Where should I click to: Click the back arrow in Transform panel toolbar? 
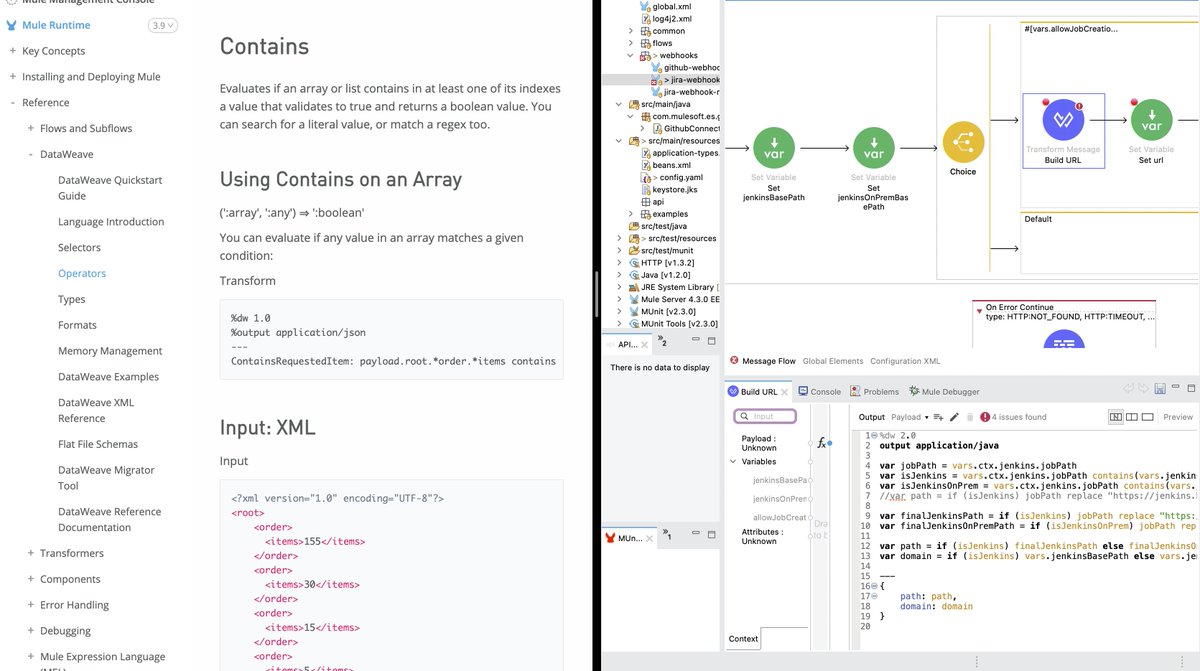click(1128, 388)
